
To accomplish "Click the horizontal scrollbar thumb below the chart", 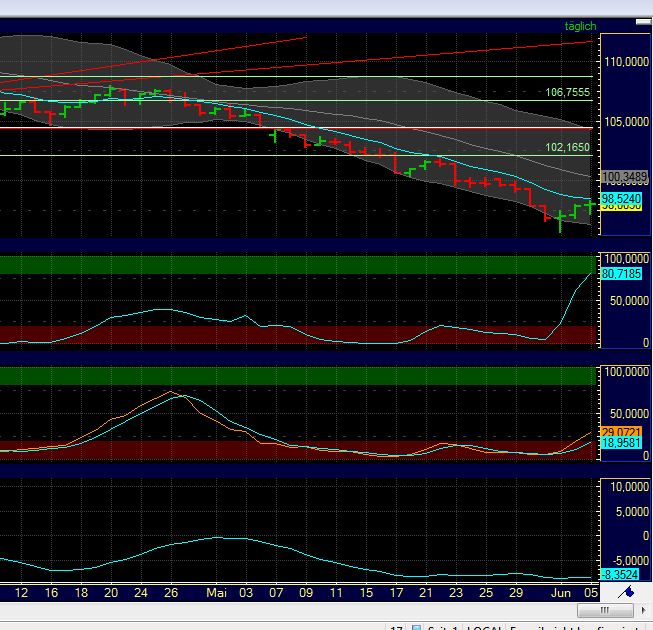I will click(x=605, y=610).
